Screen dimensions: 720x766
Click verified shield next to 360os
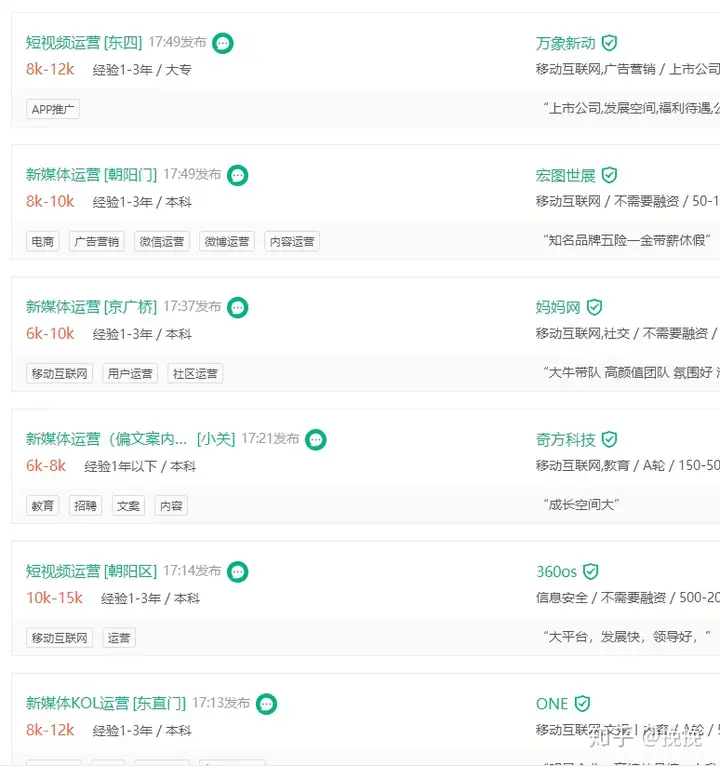pyautogui.click(x=591, y=572)
